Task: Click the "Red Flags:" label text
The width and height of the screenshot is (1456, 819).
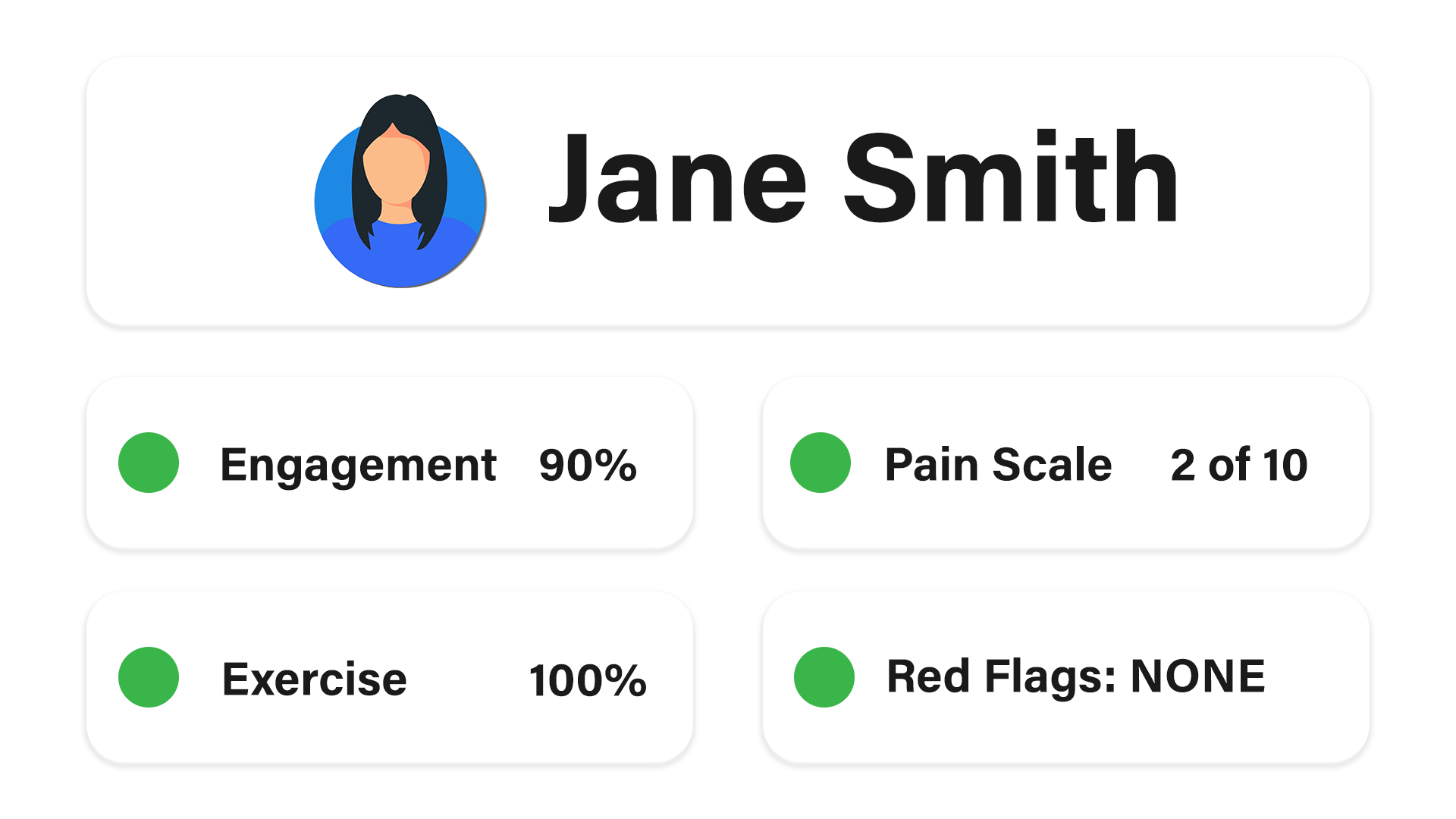Action: point(1001,676)
